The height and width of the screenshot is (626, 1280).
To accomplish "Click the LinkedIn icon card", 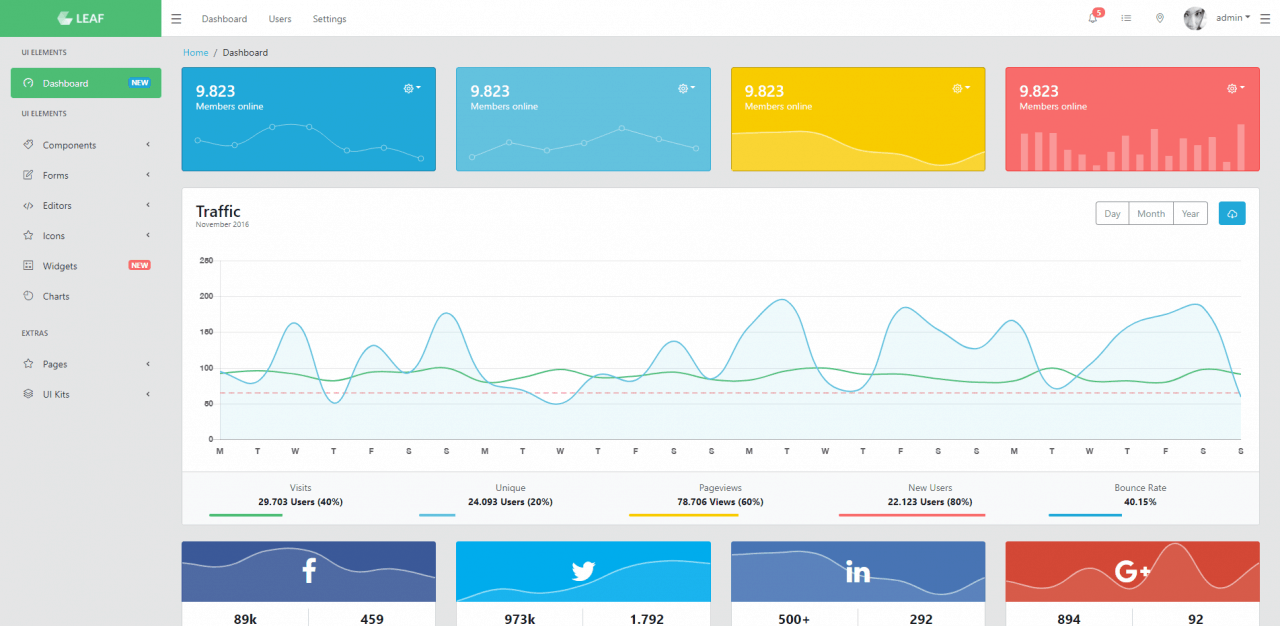I will (858, 571).
